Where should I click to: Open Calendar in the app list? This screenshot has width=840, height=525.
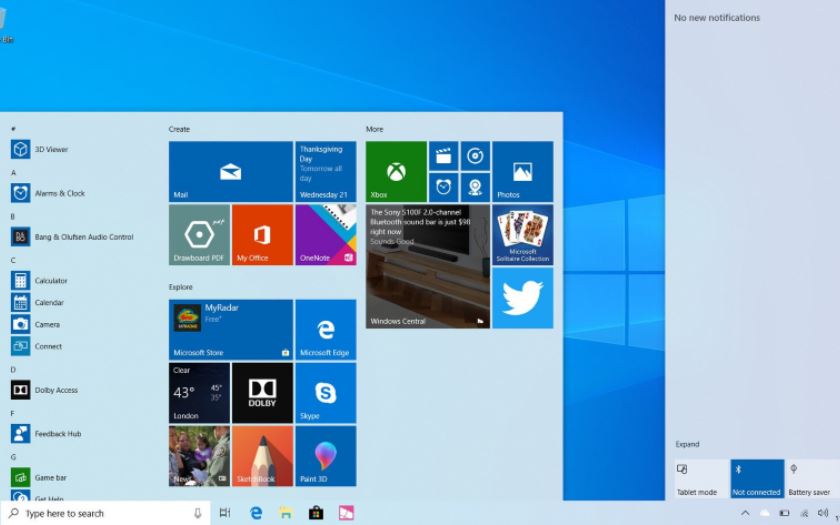[49, 302]
